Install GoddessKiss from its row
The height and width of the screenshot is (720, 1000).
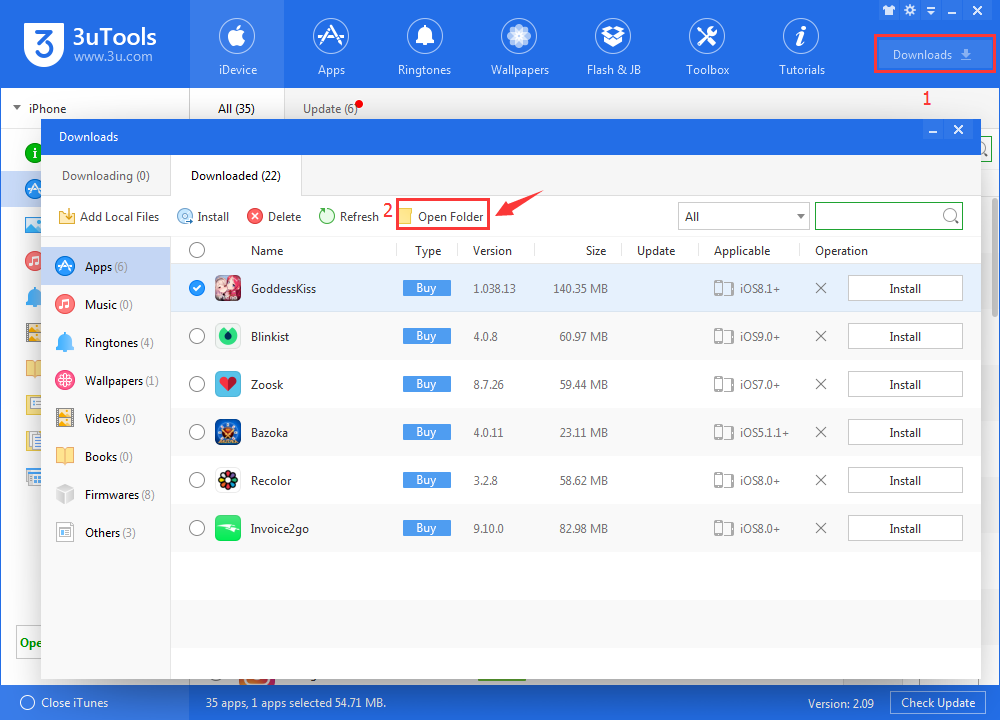point(905,288)
